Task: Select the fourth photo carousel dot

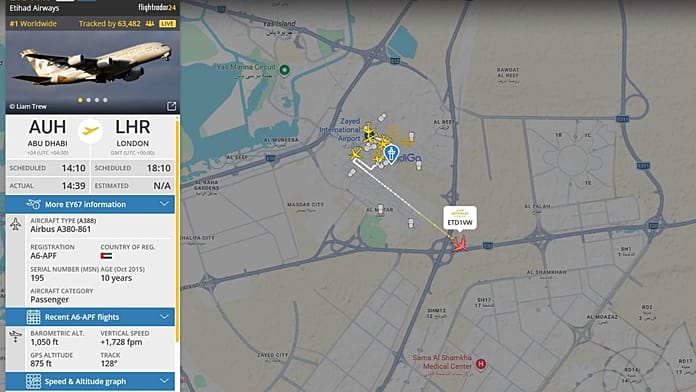Action: pos(105,100)
